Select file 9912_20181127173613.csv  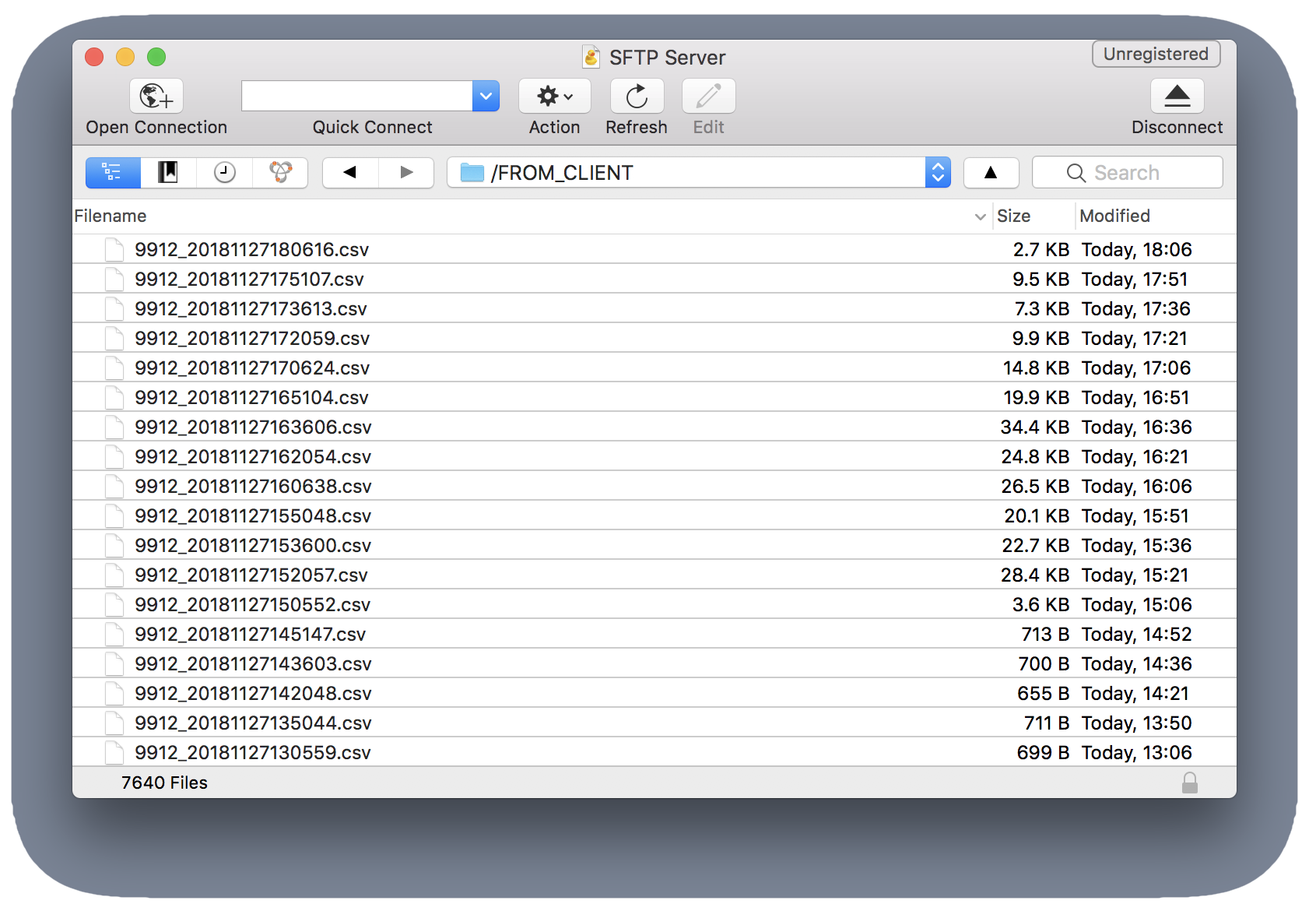(654, 308)
